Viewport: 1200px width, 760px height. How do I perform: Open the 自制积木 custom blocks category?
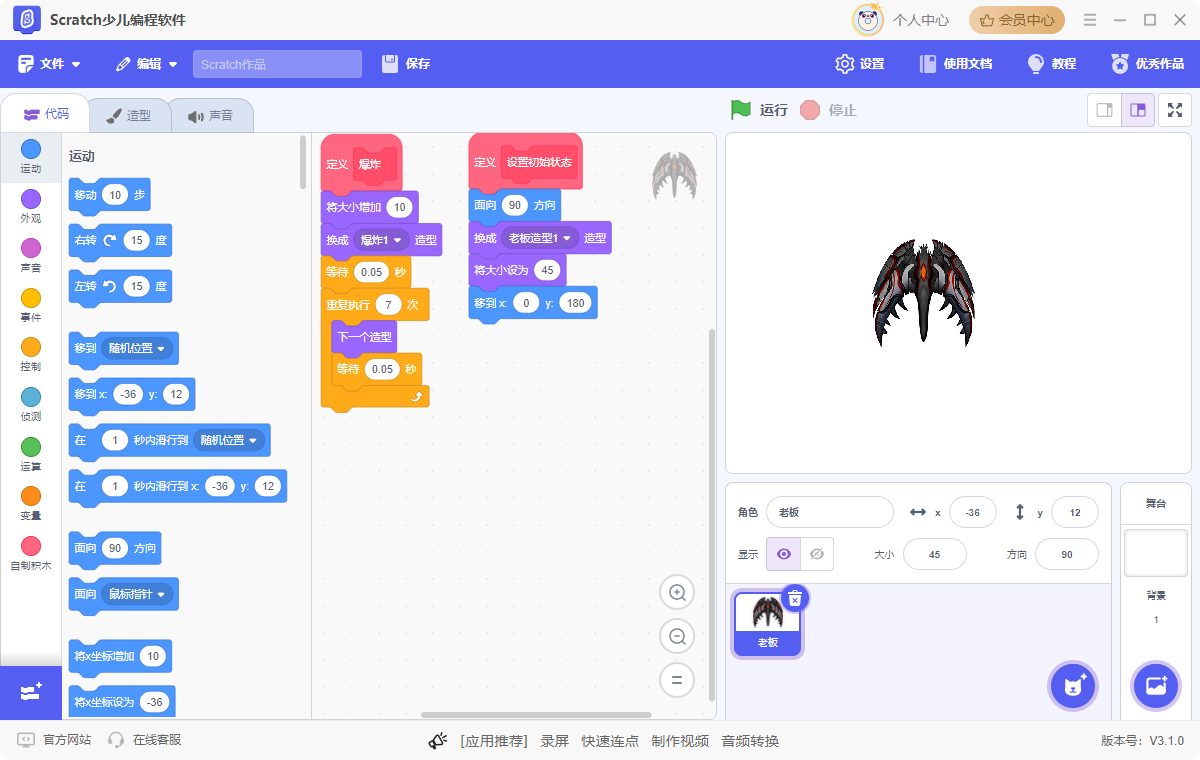[x=30, y=551]
